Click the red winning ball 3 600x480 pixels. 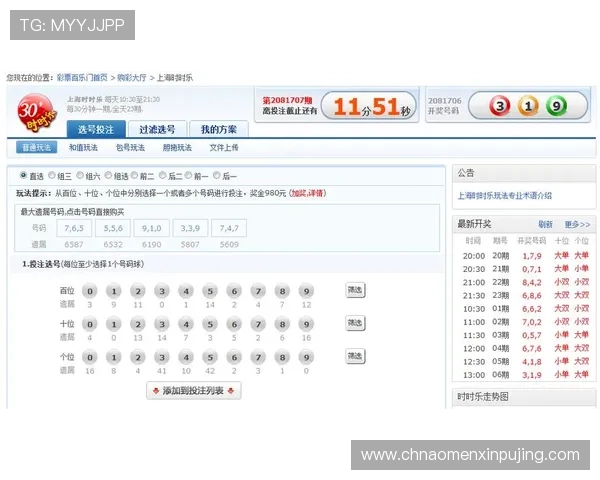pos(500,106)
